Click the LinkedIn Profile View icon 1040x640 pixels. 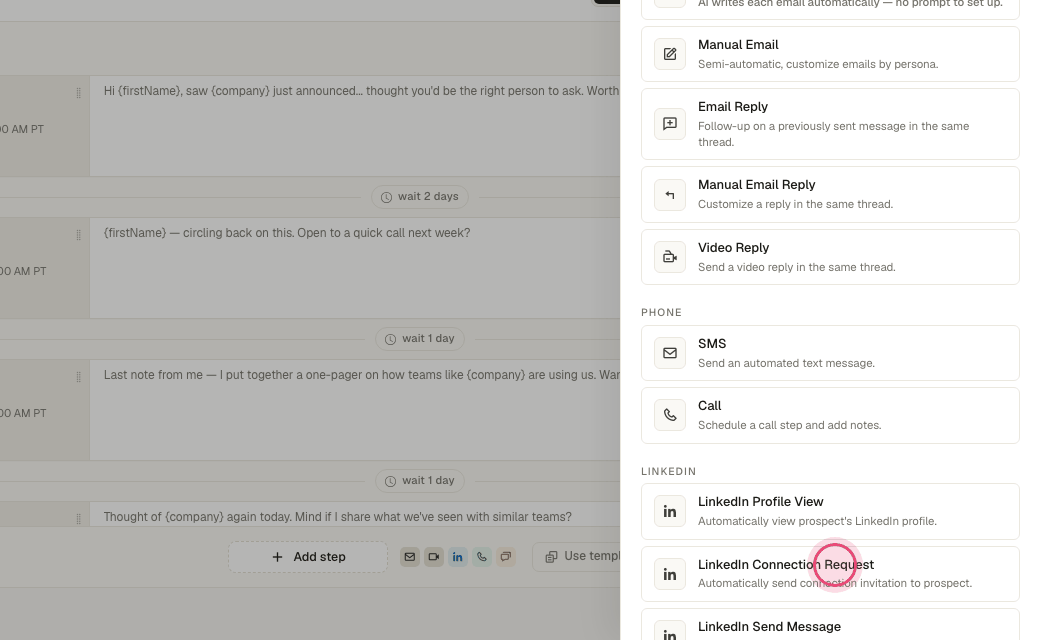(670, 511)
